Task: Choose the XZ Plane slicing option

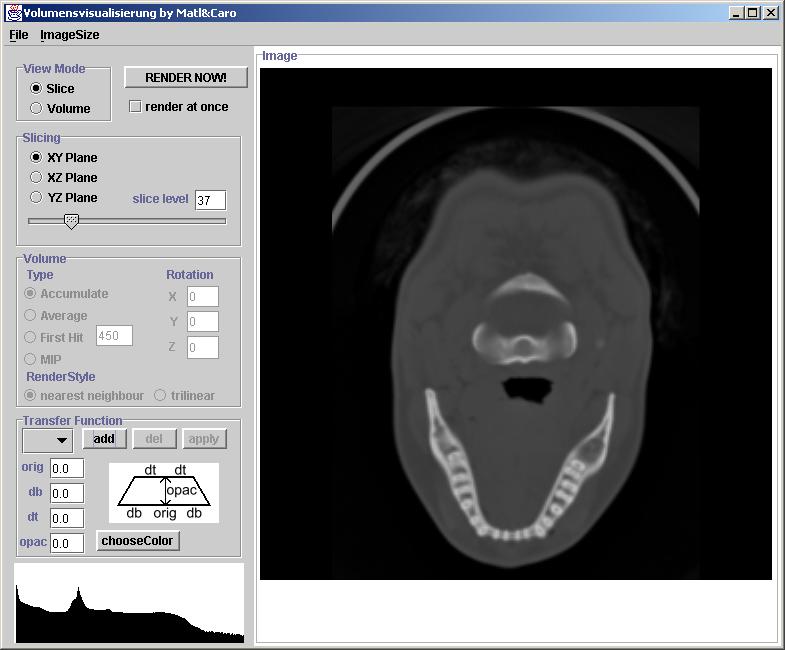Action: pyautogui.click(x=36, y=178)
